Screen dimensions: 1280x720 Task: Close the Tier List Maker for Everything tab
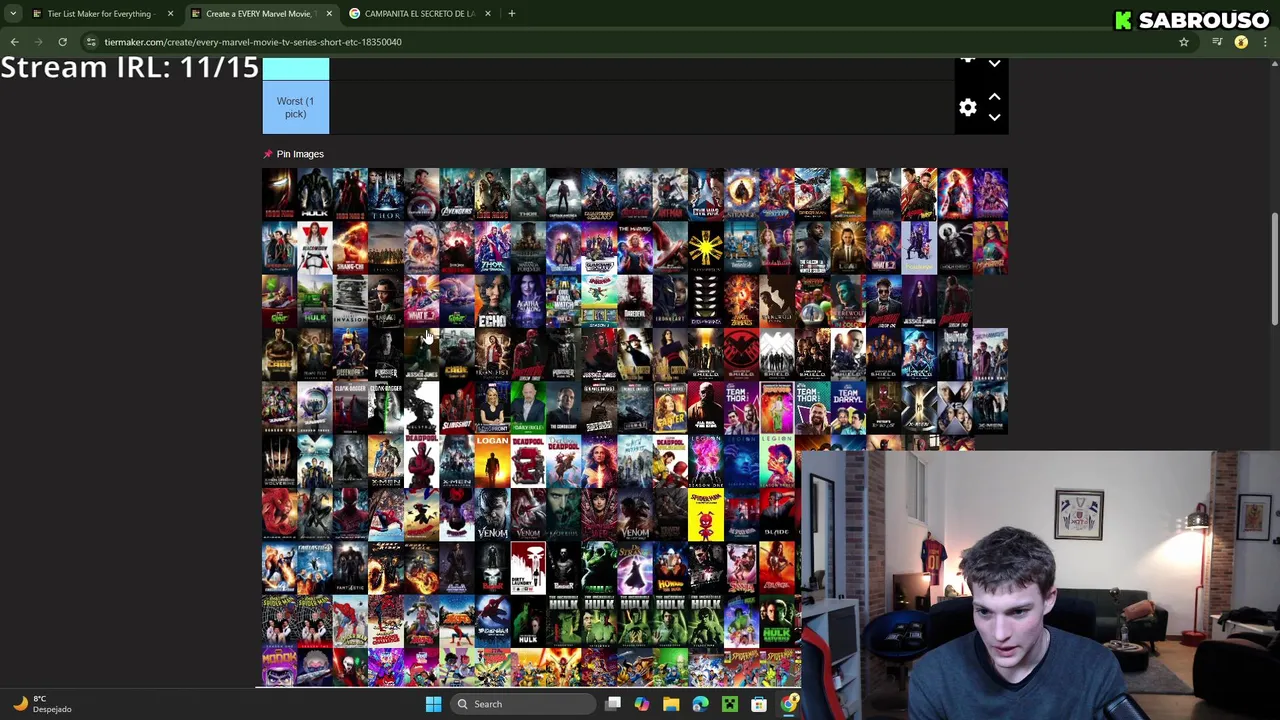(170, 14)
